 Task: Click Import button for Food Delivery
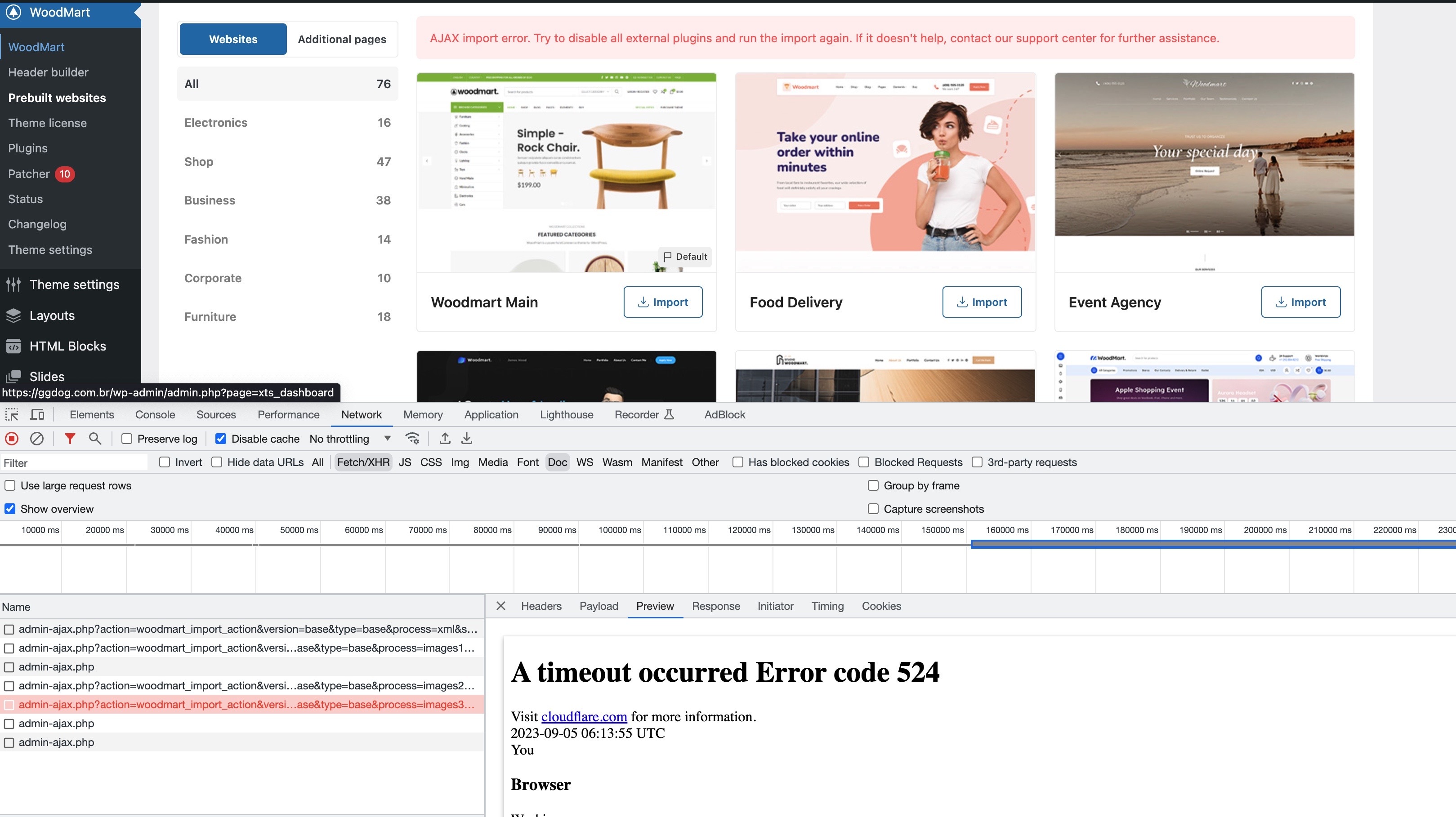(981, 302)
